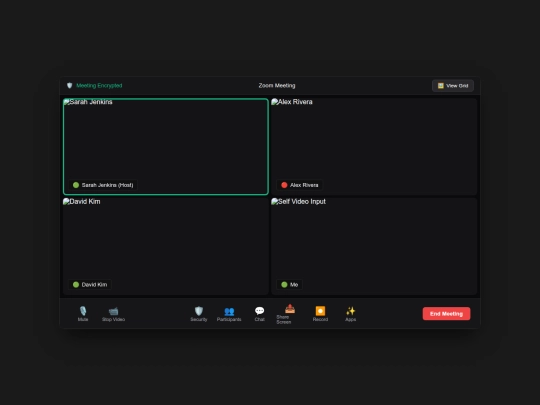Click the green status dot beside Me
The width and height of the screenshot is (540, 405).
pyautogui.click(x=284, y=284)
